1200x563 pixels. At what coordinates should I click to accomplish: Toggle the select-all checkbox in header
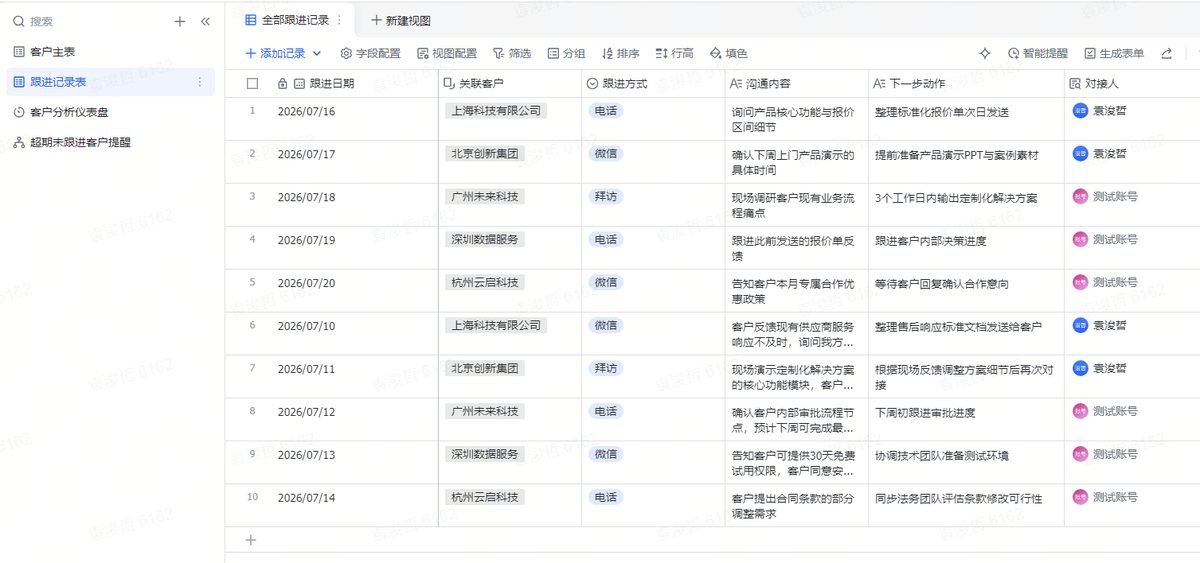252,84
